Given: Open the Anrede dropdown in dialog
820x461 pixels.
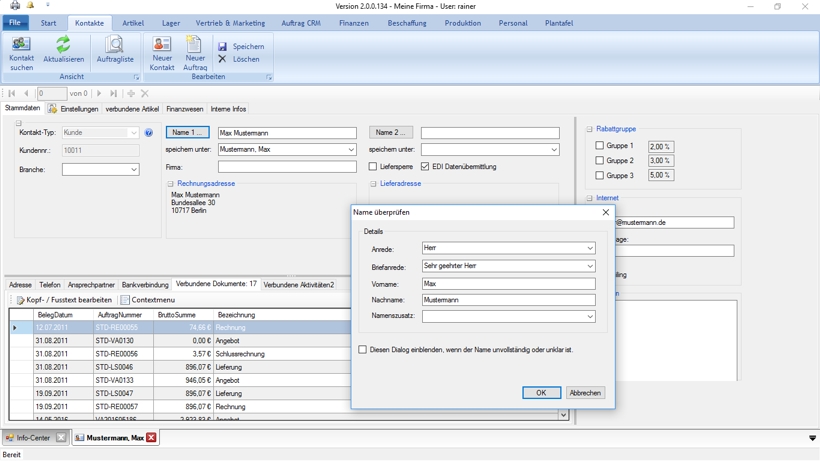Looking at the screenshot, I should click(590, 248).
